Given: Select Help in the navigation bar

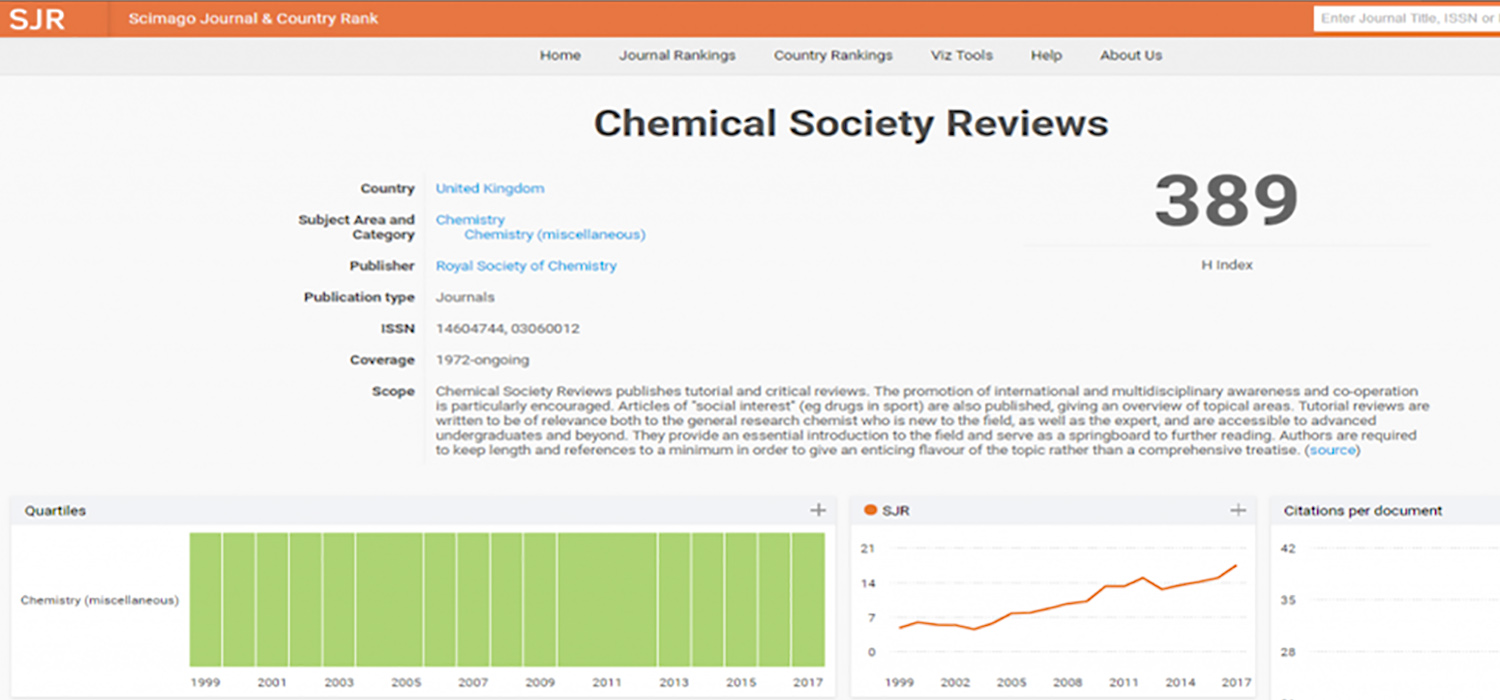Looking at the screenshot, I should pyautogui.click(x=1046, y=55).
